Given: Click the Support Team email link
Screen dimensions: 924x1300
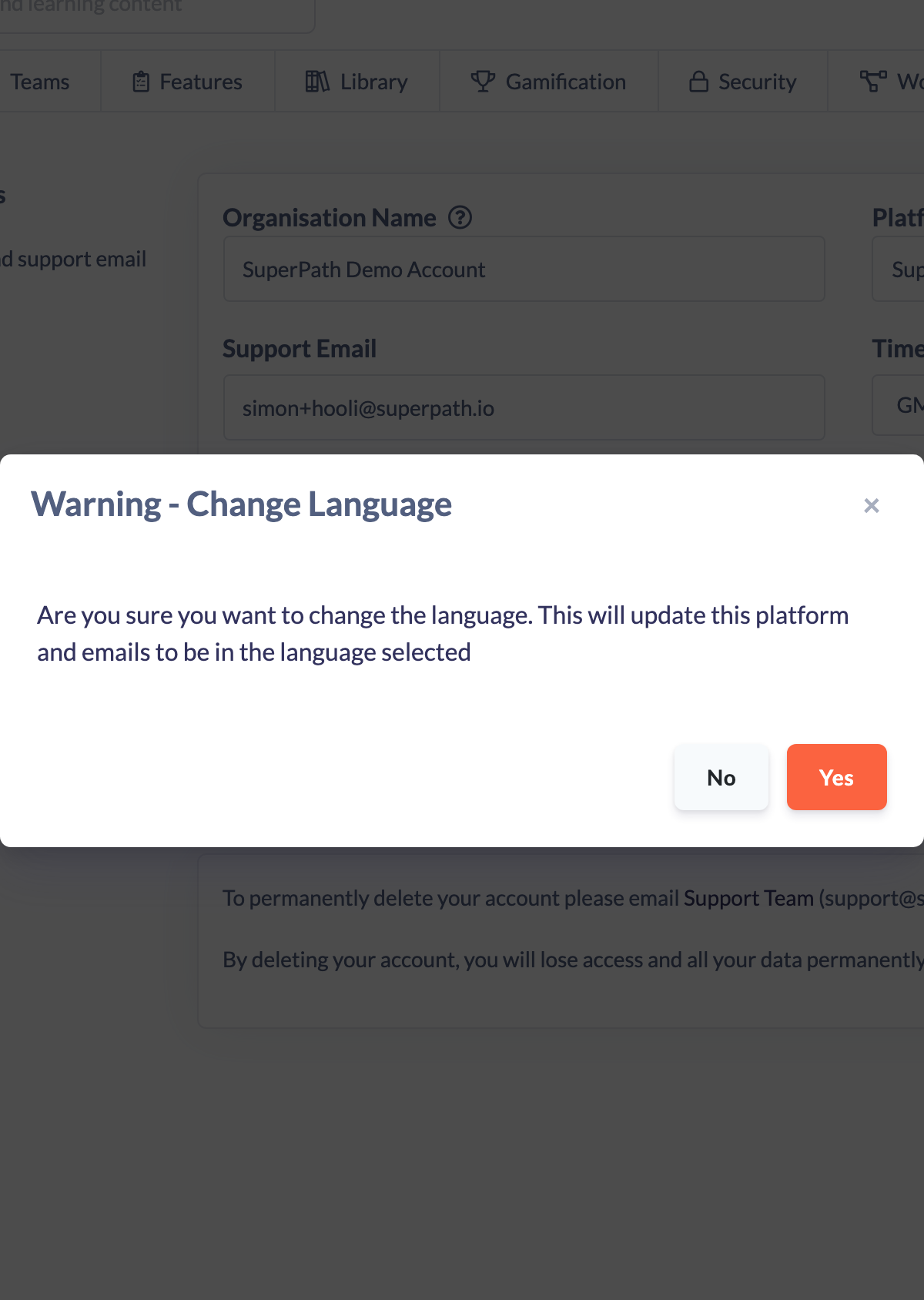Looking at the screenshot, I should click(x=748, y=898).
